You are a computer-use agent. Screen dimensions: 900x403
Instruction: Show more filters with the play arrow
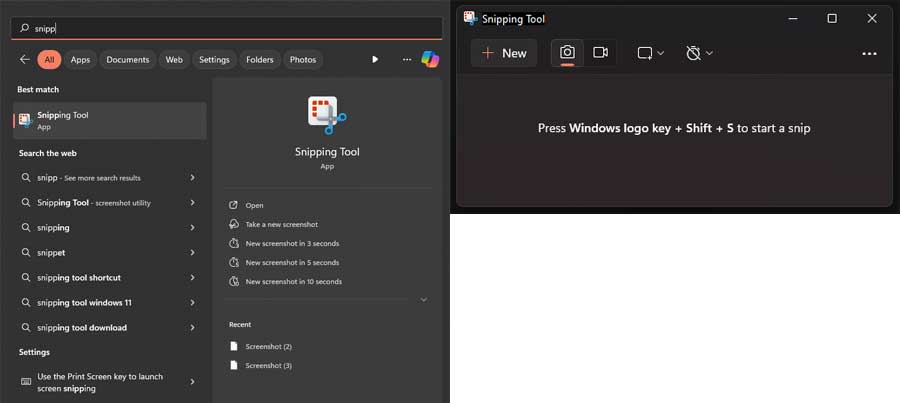click(x=375, y=60)
